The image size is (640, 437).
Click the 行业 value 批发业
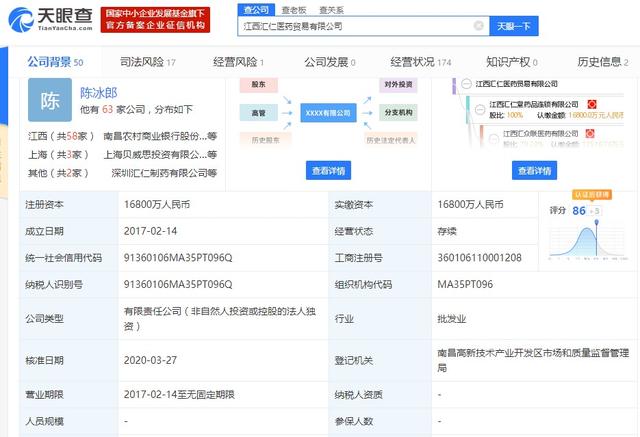[x=451, y=319]
